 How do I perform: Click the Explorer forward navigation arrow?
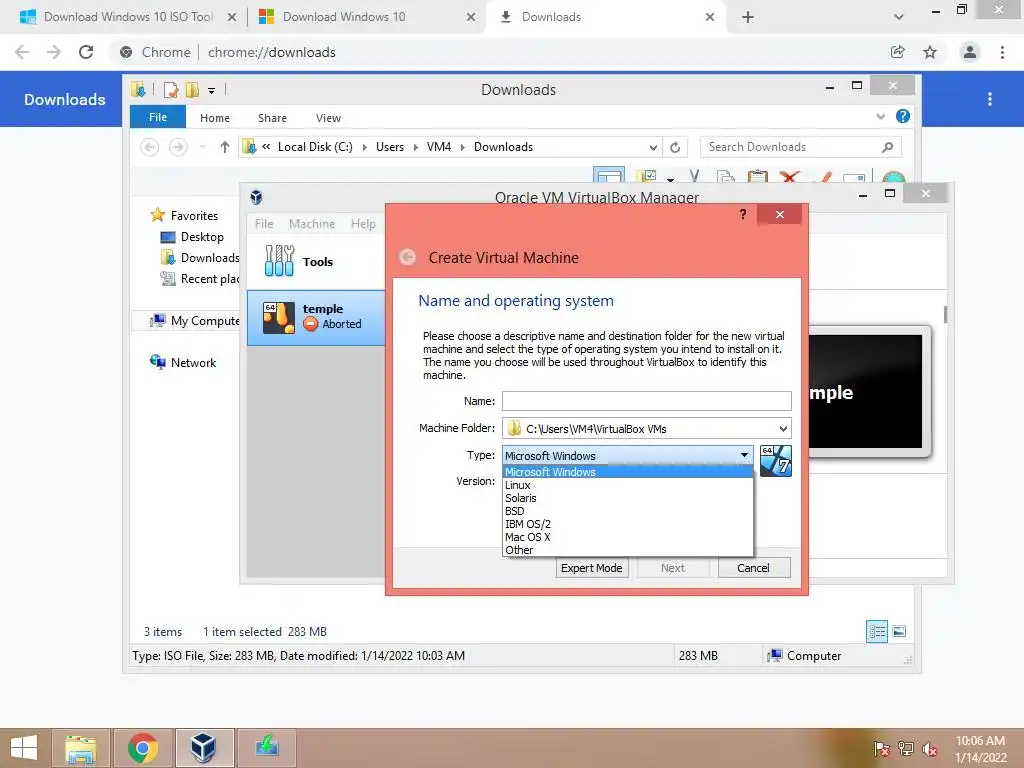point(178,148)
